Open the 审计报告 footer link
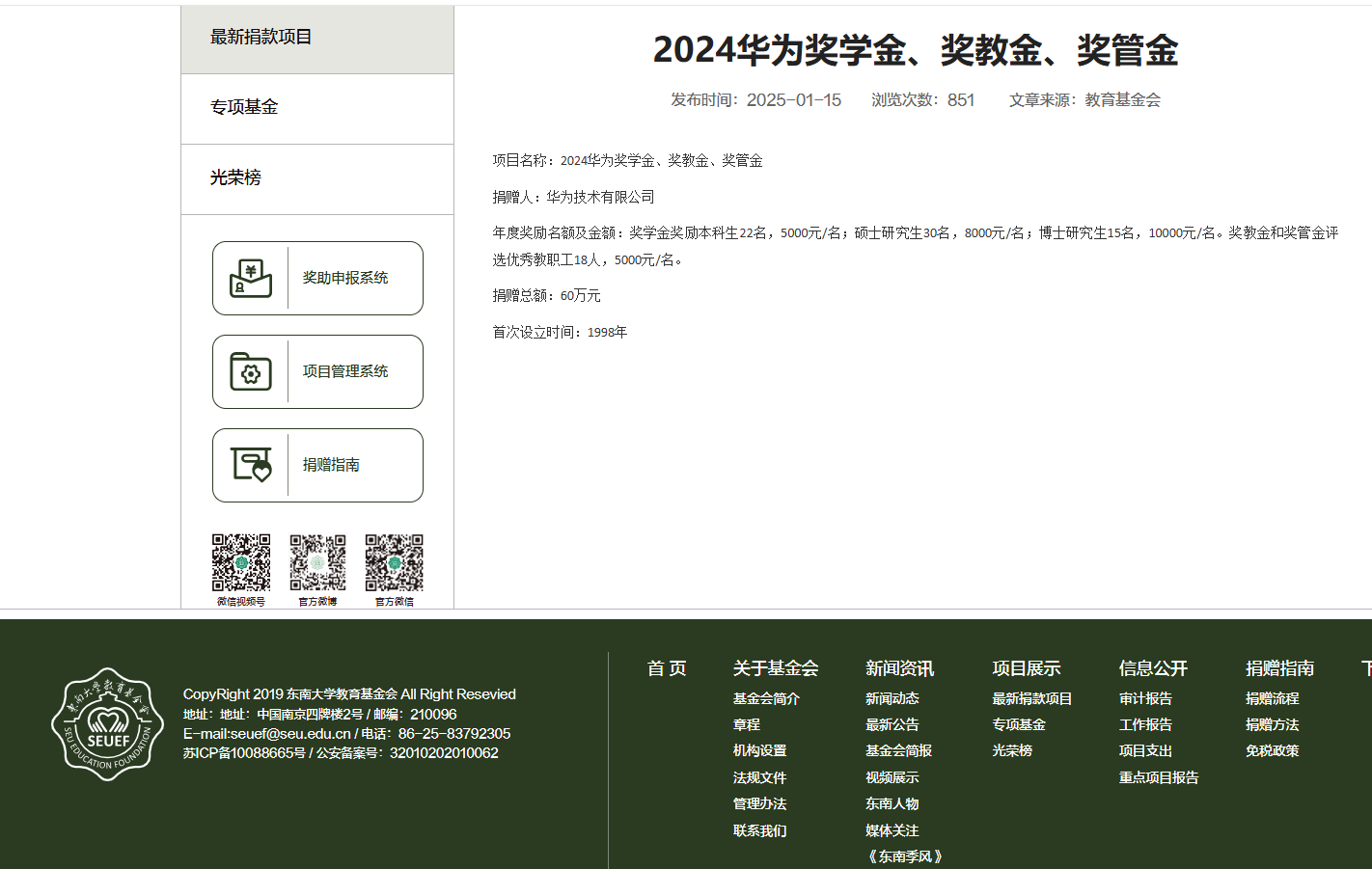Screen dimensions: 1372x869 (1146, 698)
